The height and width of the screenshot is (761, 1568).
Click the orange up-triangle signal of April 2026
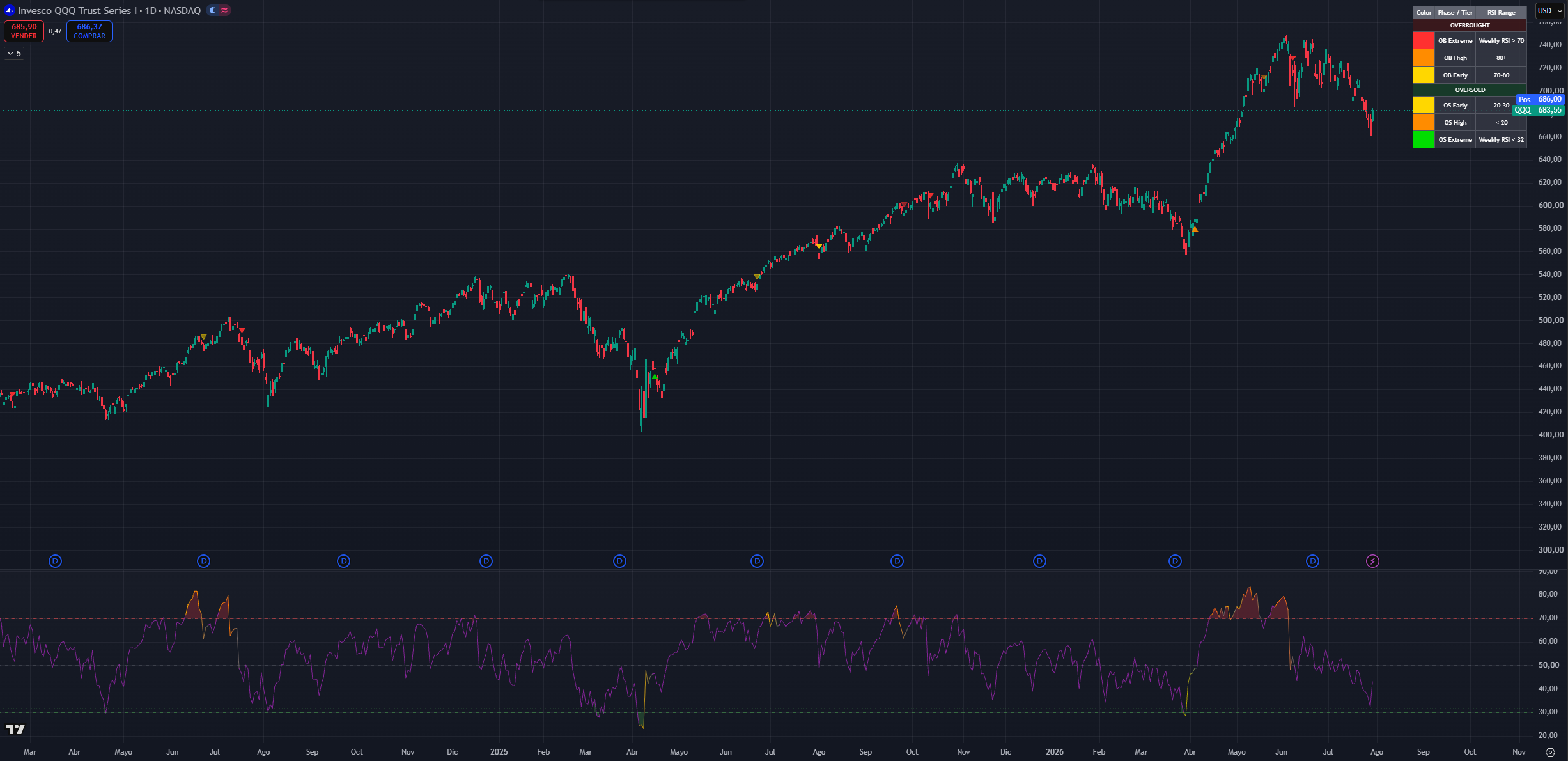click(x=1195, y=230)
